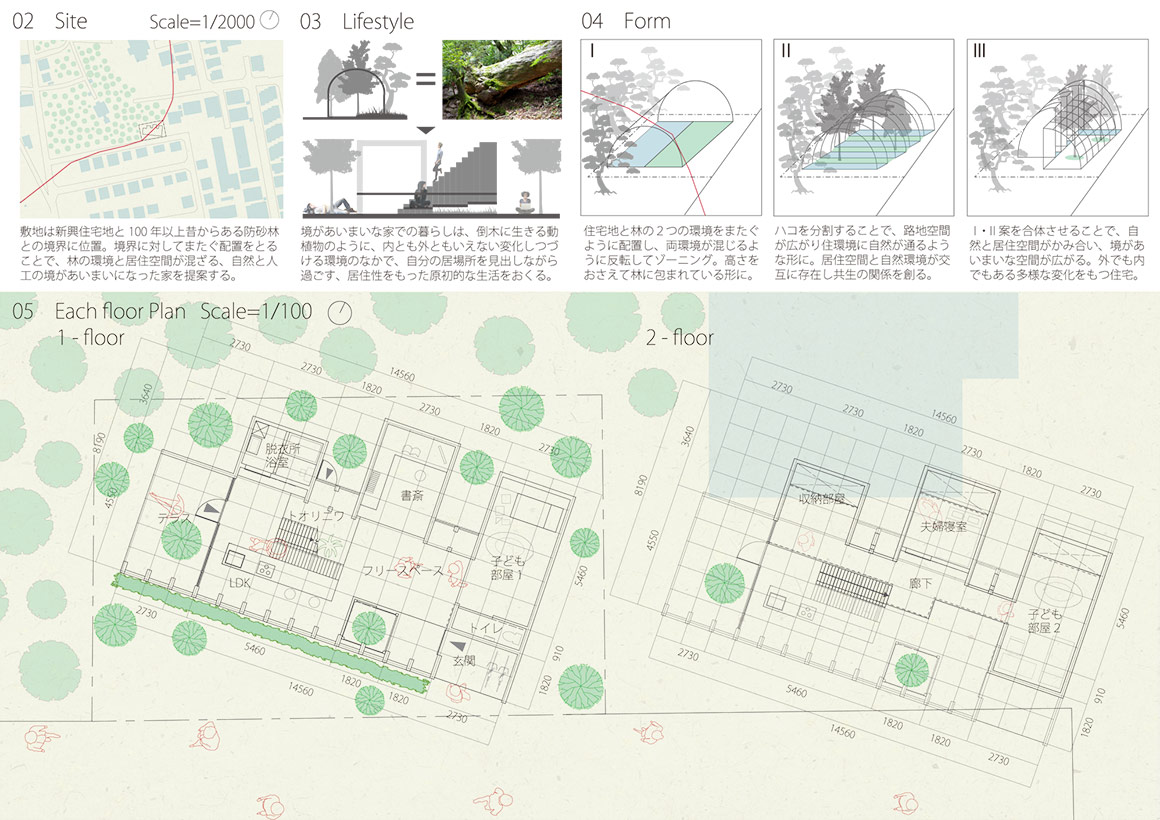Click the LDK room label

239,583
